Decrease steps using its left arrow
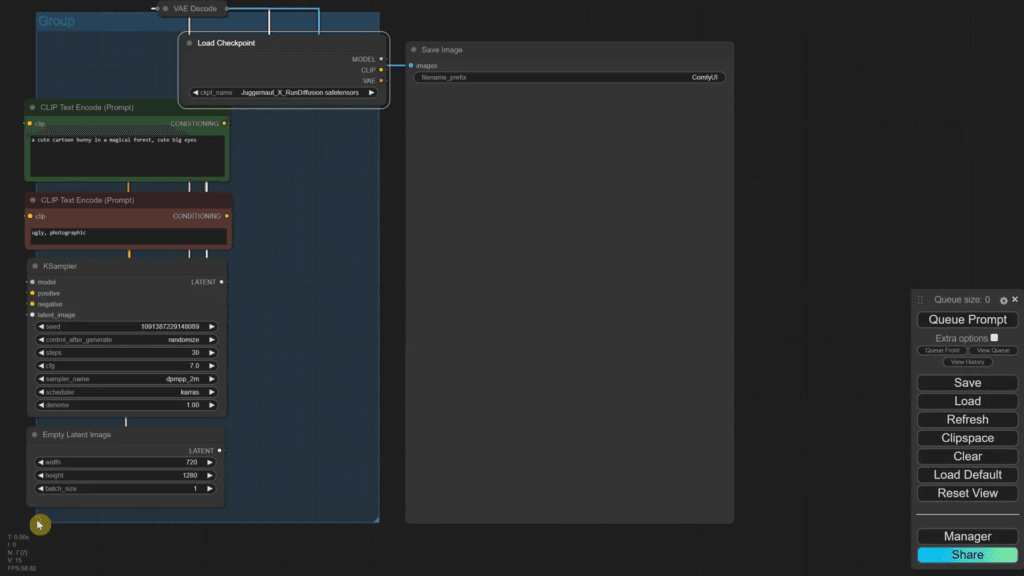Viewport: 1024px width, 576px height. 41,353
